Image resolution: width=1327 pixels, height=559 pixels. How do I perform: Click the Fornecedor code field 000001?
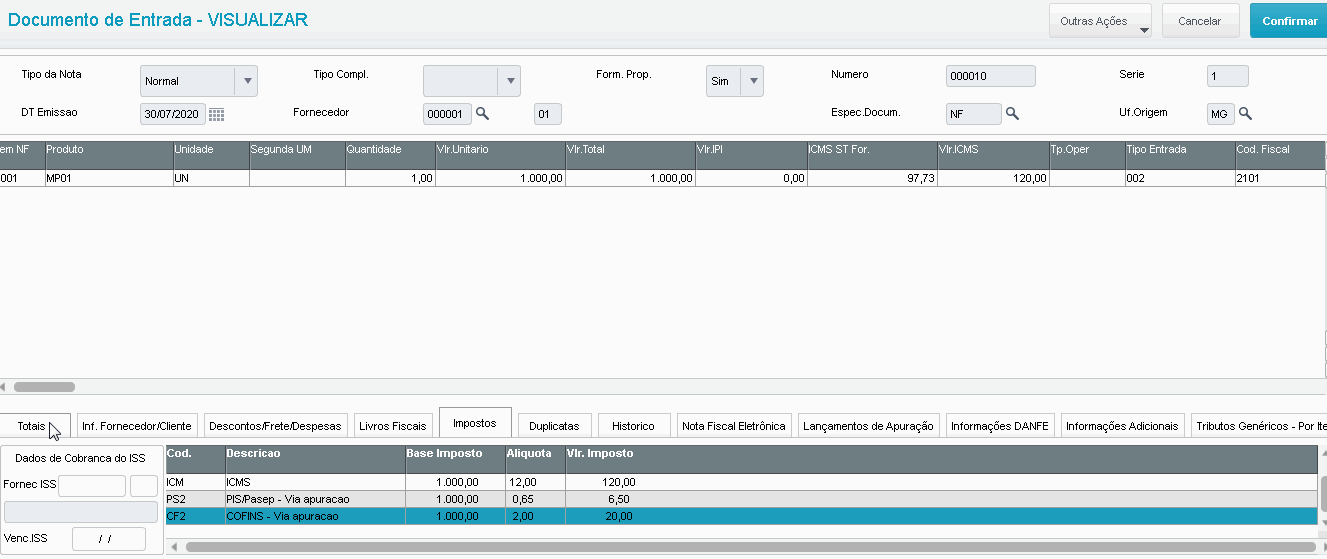coord(447,114)
